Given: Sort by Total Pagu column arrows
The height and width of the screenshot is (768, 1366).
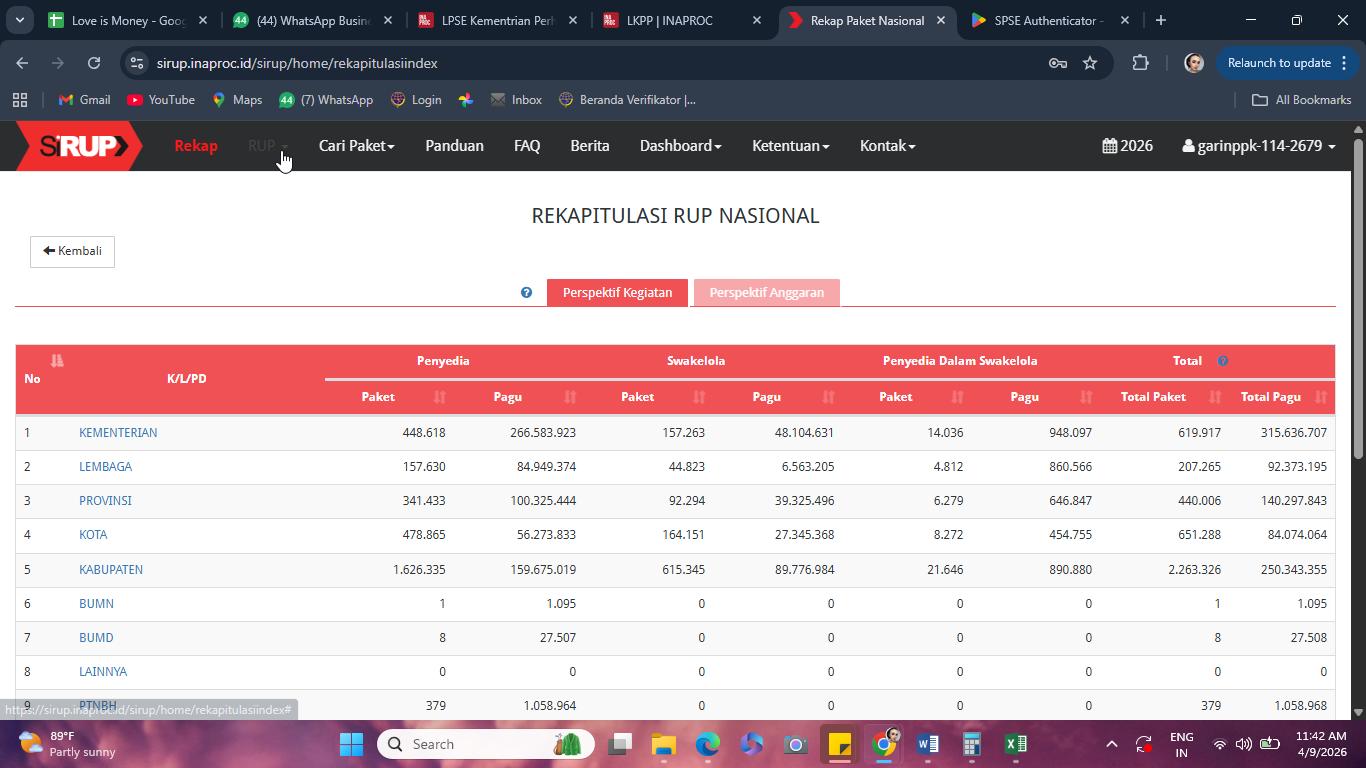Looking at the screenshot, I should point(1320,397).
